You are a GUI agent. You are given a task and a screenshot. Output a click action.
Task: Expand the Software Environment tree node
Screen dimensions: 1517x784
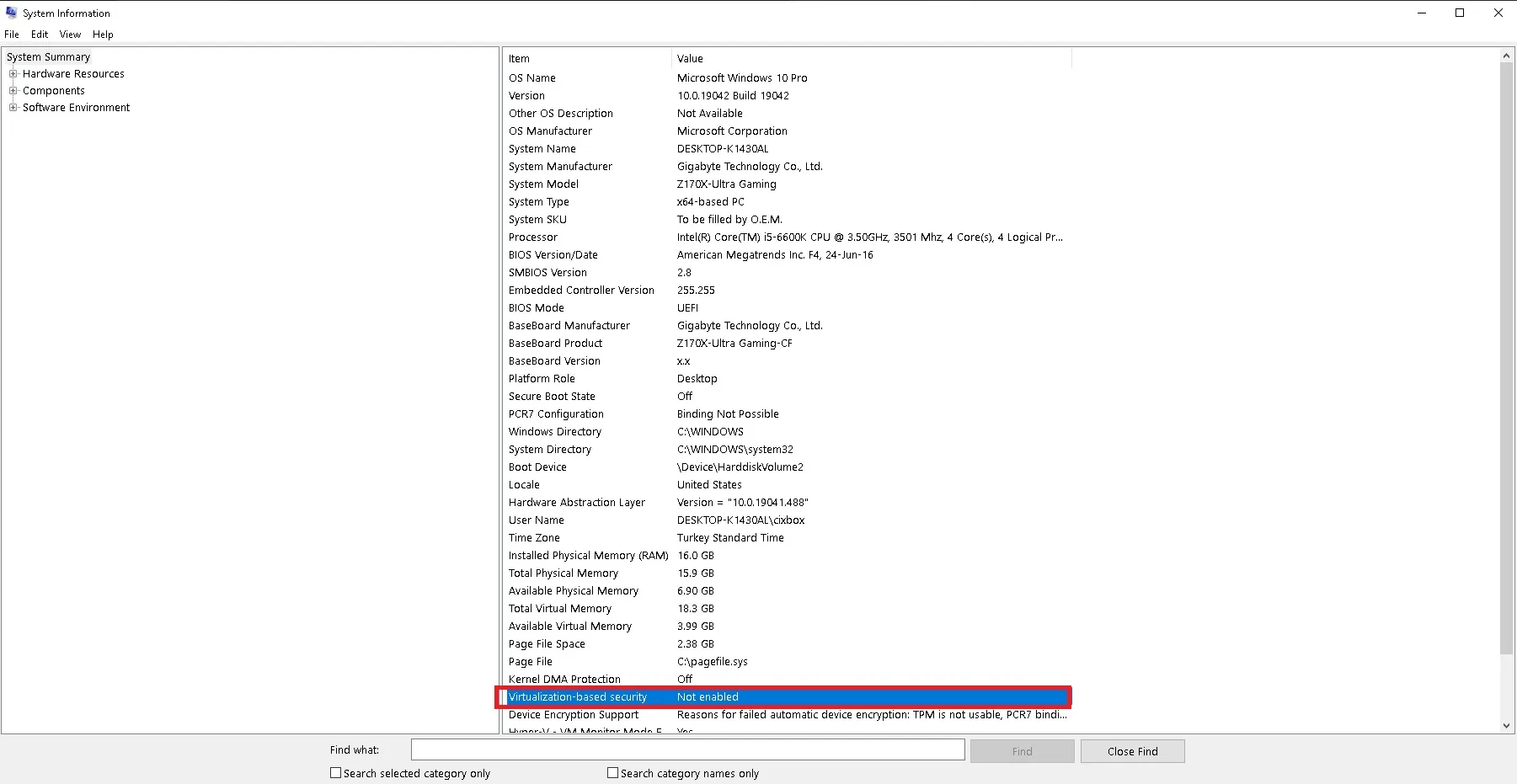pos(13,108)
